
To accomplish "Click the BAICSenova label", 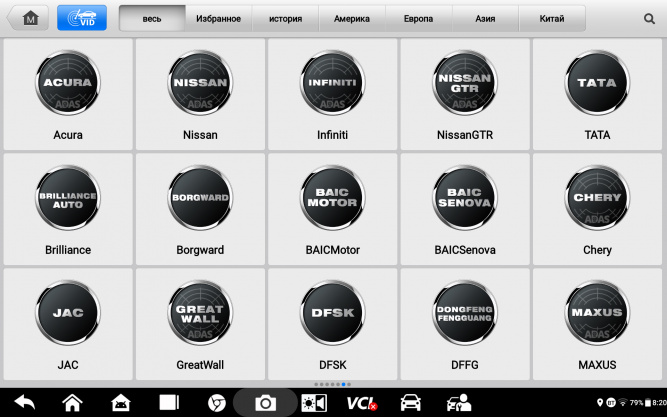I will click(x=465, y=250).
